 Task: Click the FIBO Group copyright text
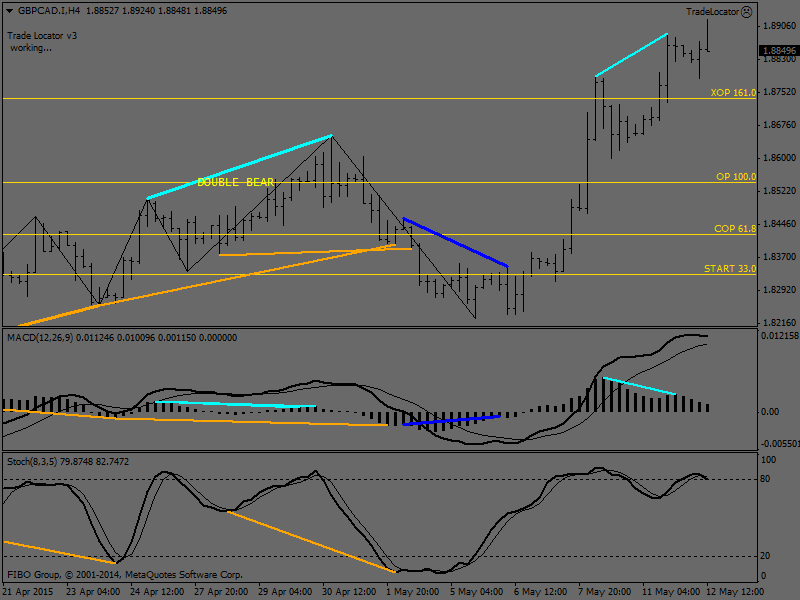pyautogui.click(x=125, y=575)
